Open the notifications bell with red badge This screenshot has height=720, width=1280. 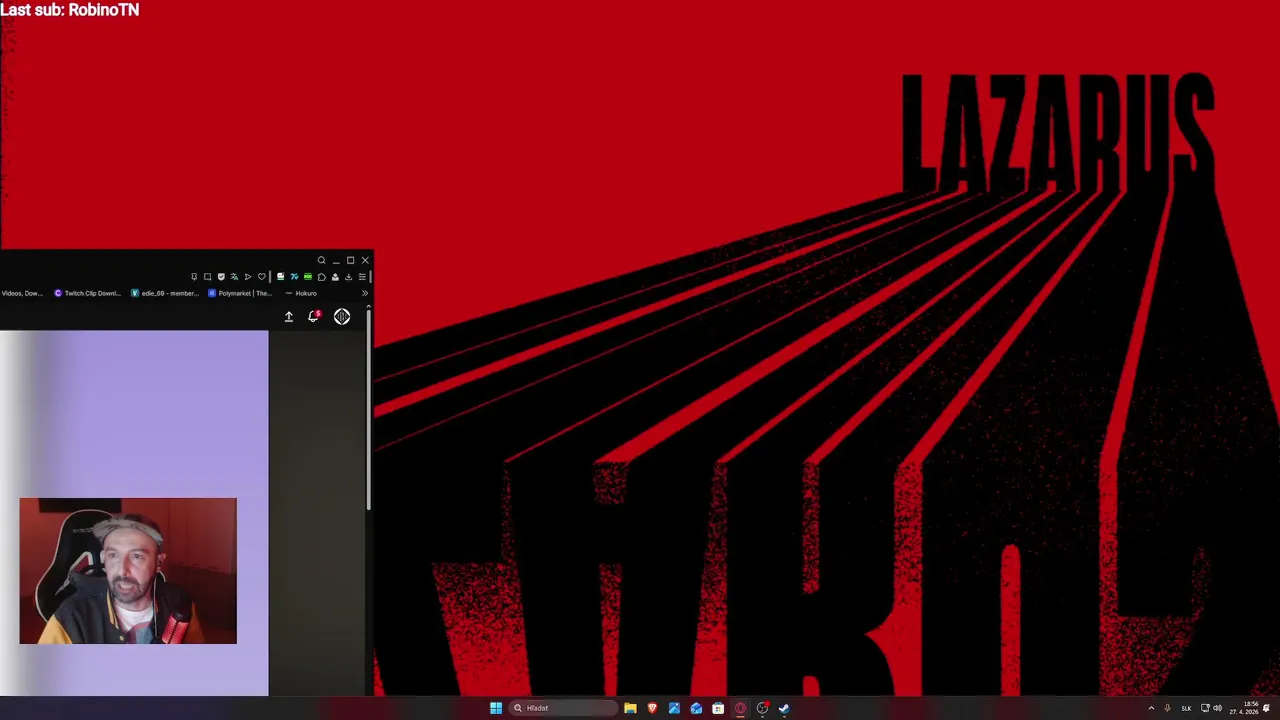314,316
